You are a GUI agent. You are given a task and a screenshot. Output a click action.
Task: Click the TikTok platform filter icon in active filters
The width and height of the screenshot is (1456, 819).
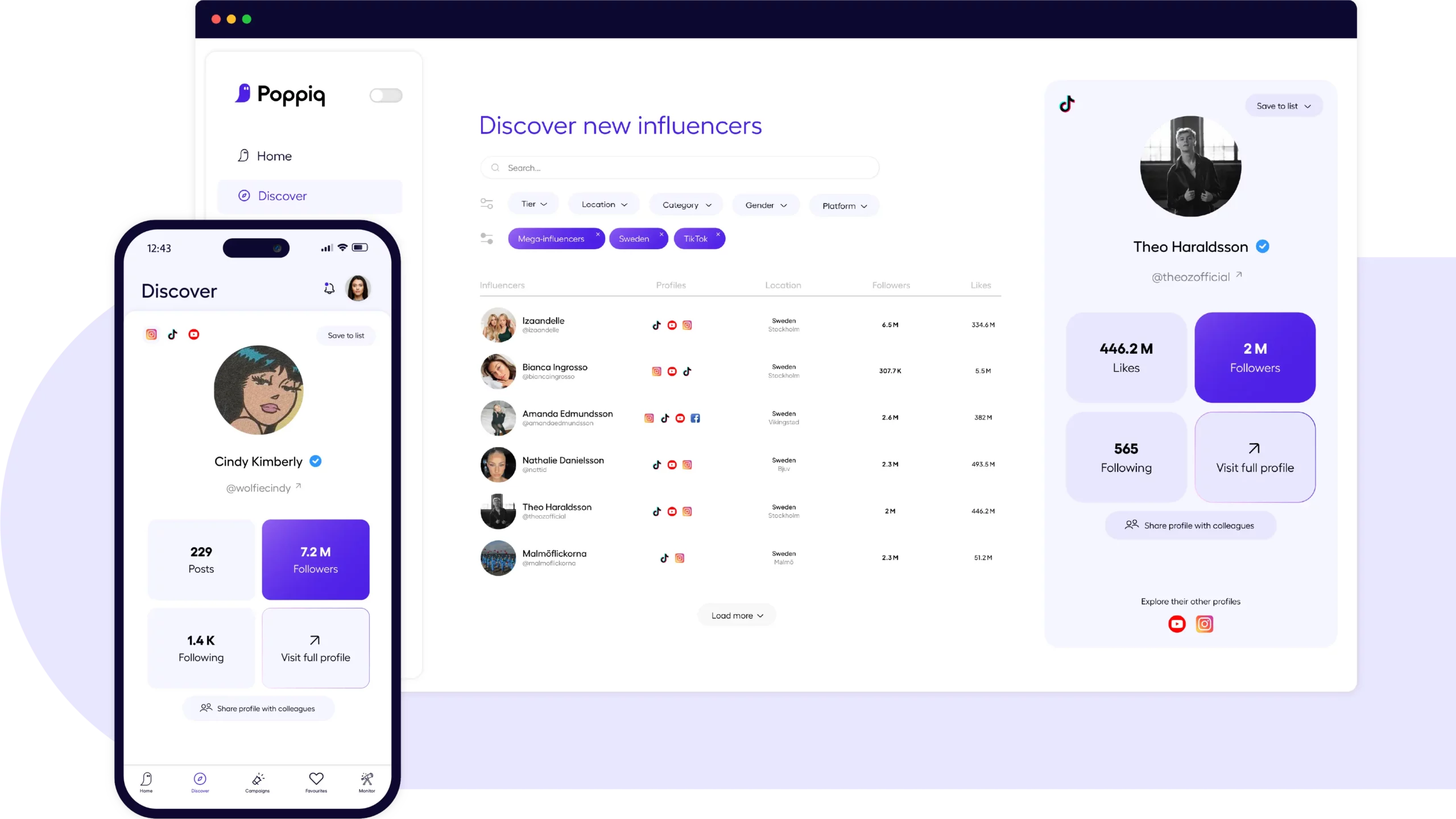[x=697, y=238]
